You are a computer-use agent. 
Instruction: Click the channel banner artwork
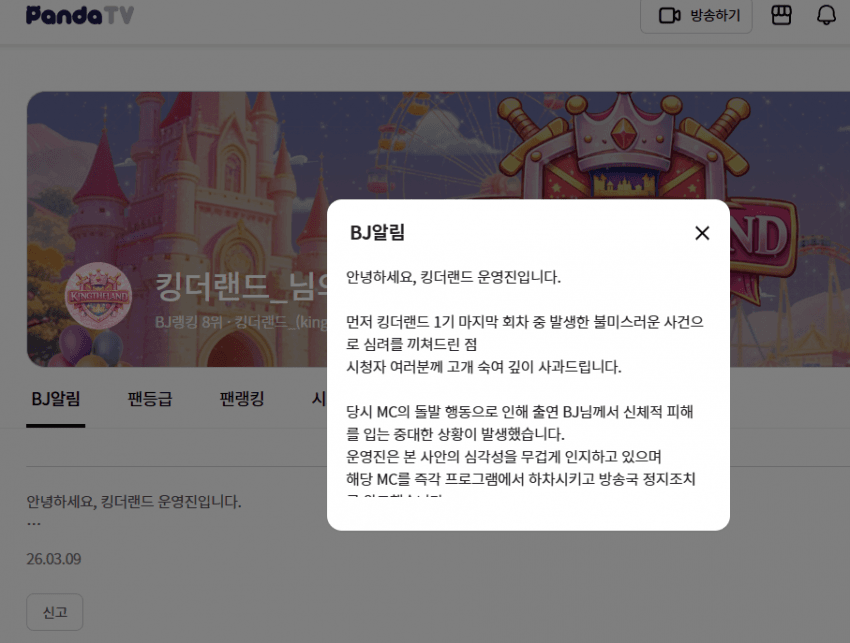click(200, 150)
